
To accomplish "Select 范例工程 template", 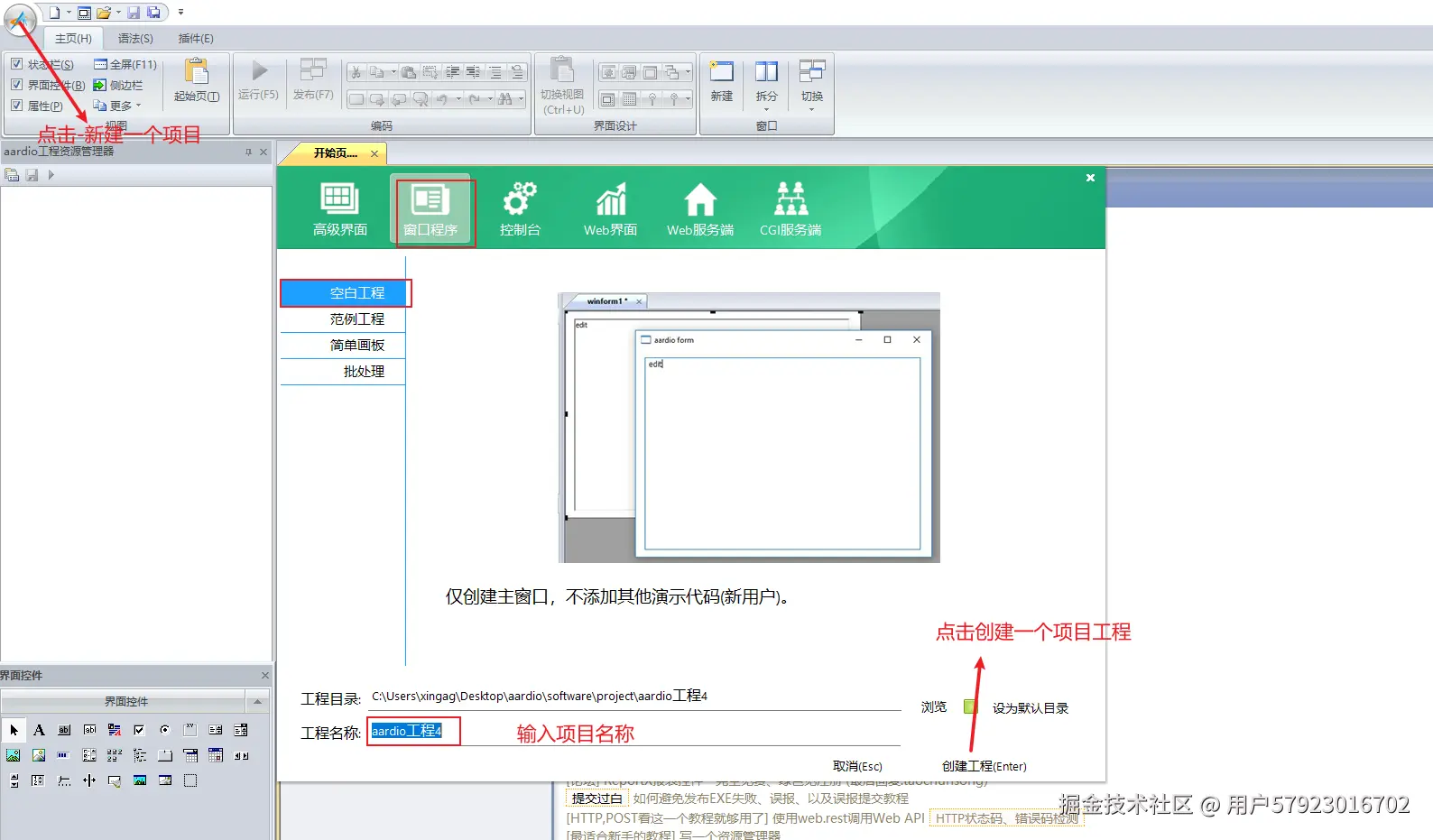I will click(343, 319).
